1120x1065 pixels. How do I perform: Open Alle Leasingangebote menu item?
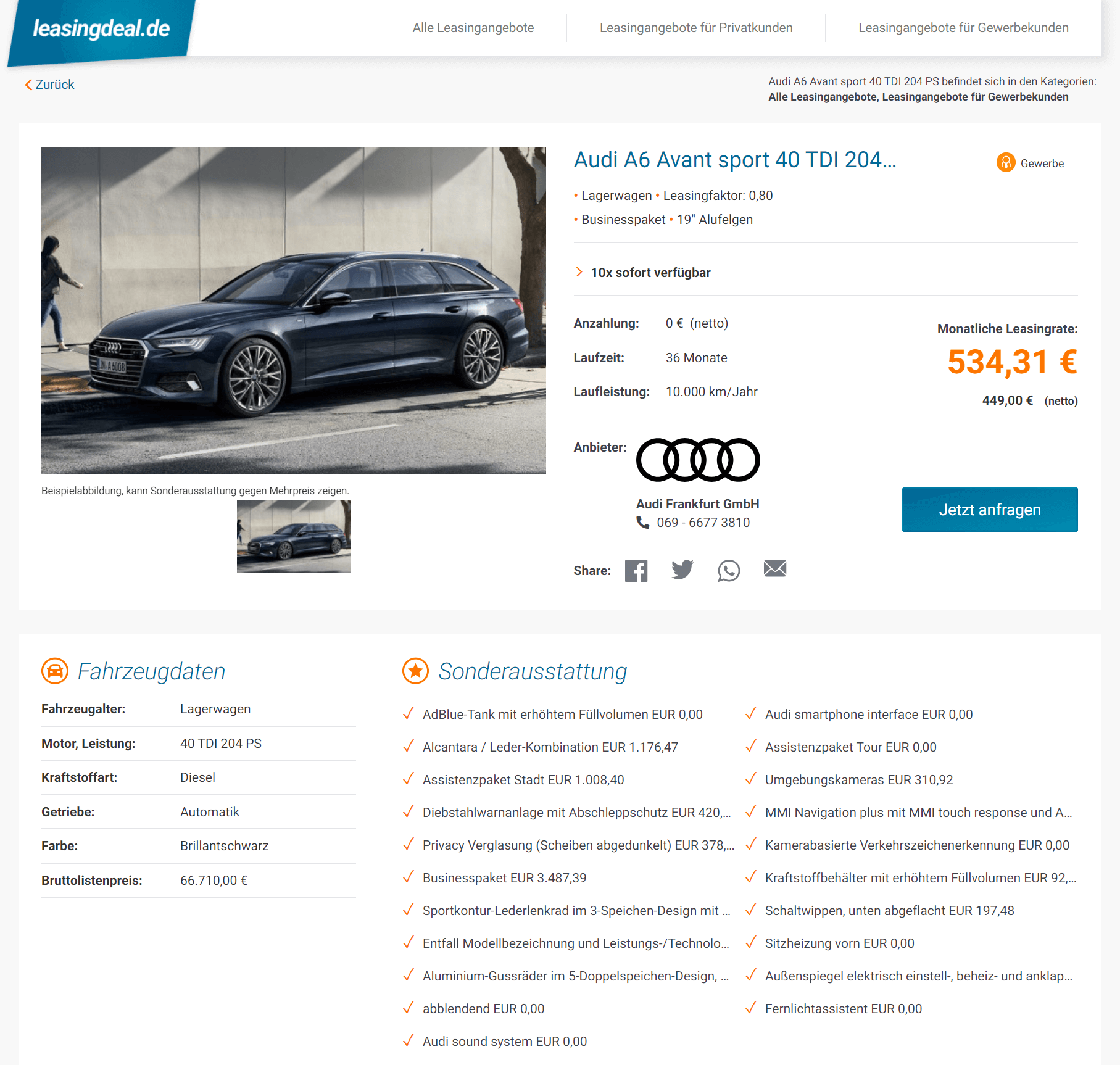point(473,28)
